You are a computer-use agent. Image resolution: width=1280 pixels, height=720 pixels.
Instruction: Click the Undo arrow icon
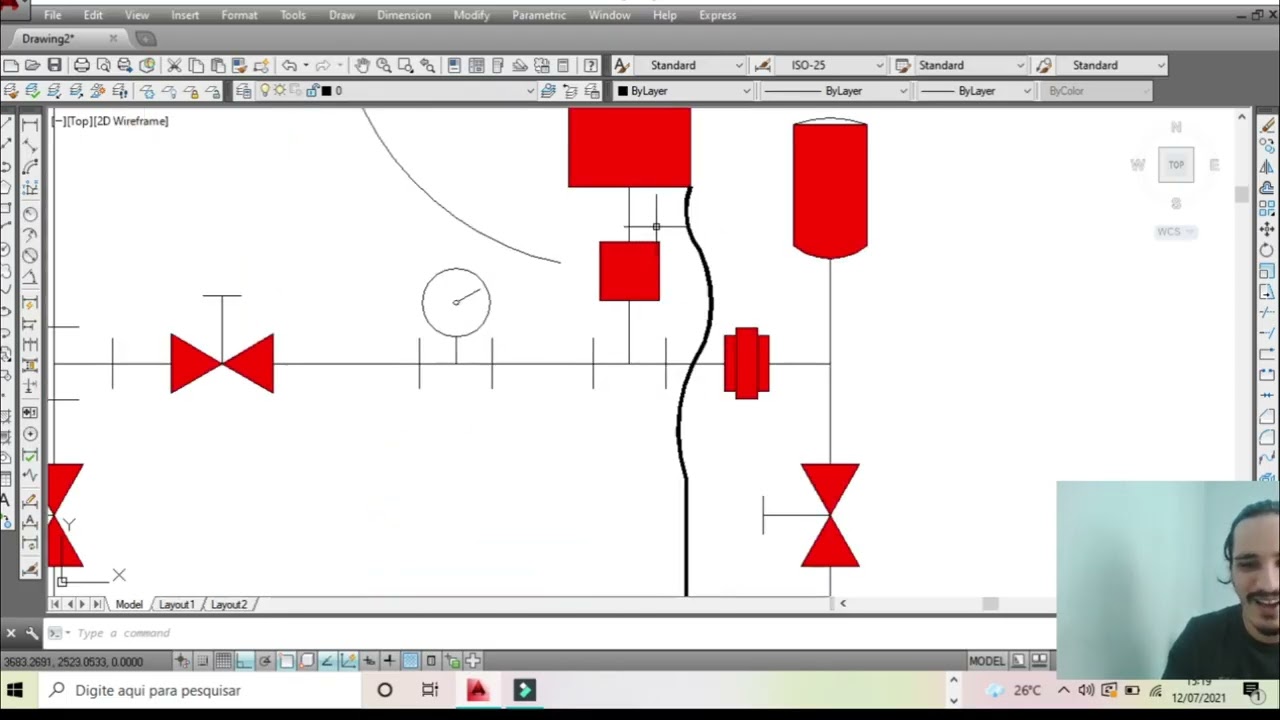pyautogui.click(x=289, y=65)
